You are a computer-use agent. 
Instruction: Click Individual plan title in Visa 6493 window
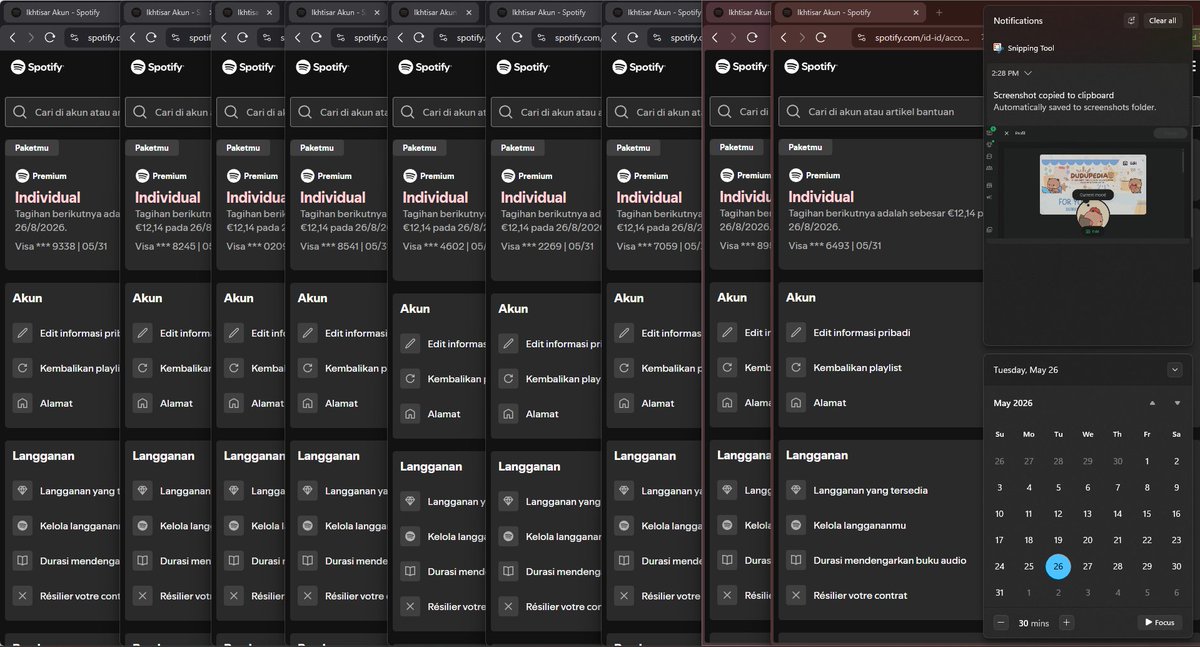tap(820, 196)
